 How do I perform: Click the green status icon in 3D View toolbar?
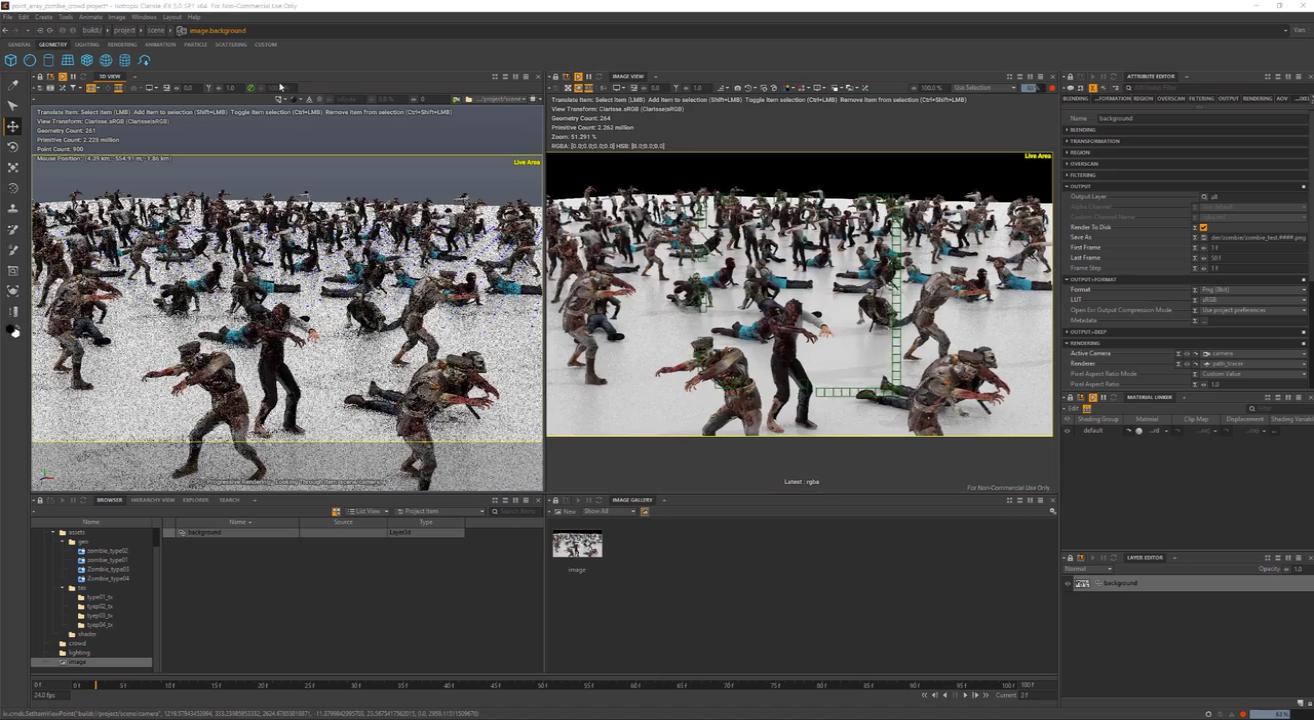pos(250,88)
